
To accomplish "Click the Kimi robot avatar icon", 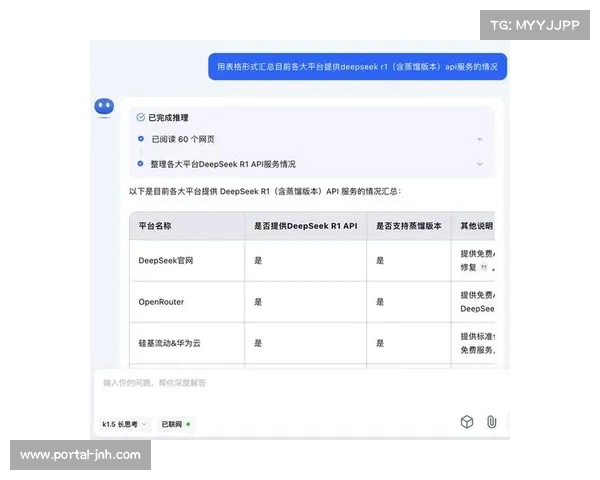I will (104, 107).
